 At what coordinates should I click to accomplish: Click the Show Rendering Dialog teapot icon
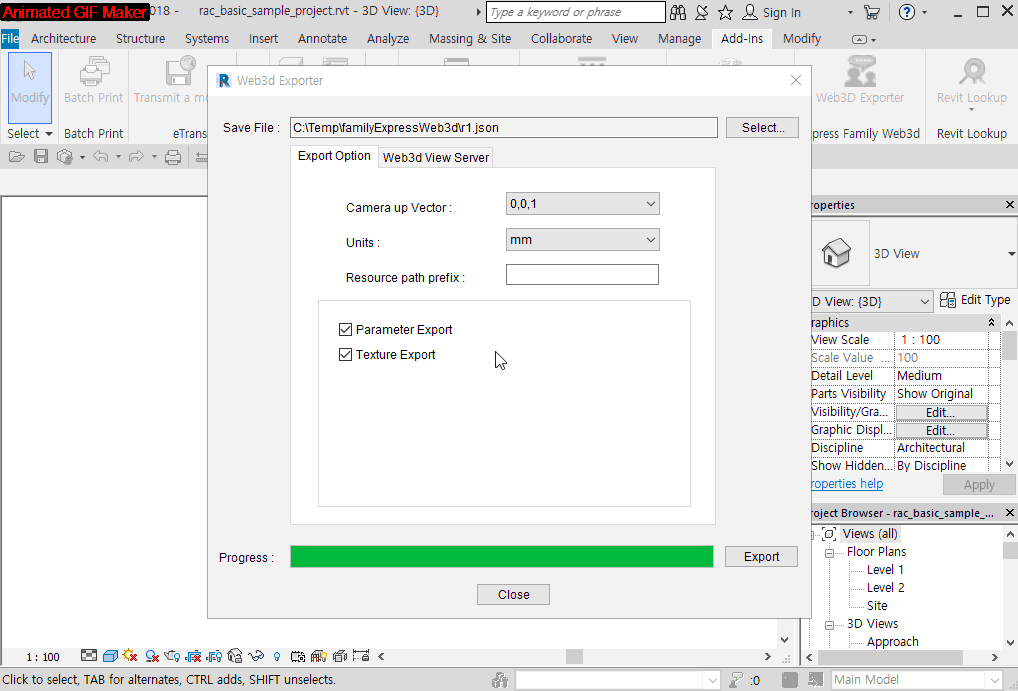pyautogui.click(x=172, y=656)
